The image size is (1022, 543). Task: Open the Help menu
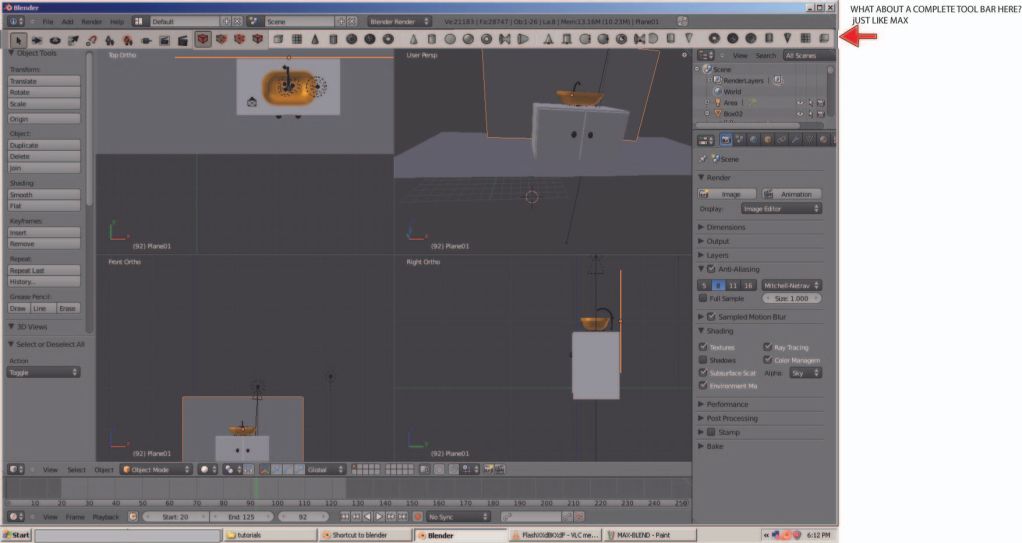(x=117, y=22)
